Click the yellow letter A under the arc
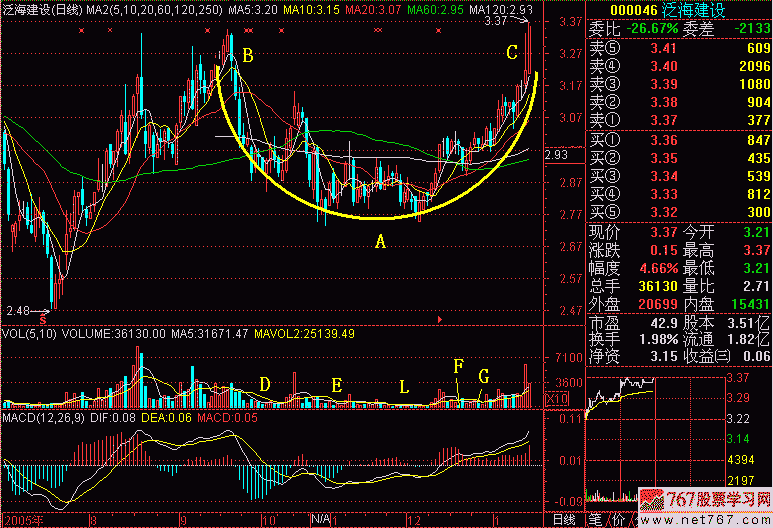This screenshot has width=773, height=528. coord(379,241)
